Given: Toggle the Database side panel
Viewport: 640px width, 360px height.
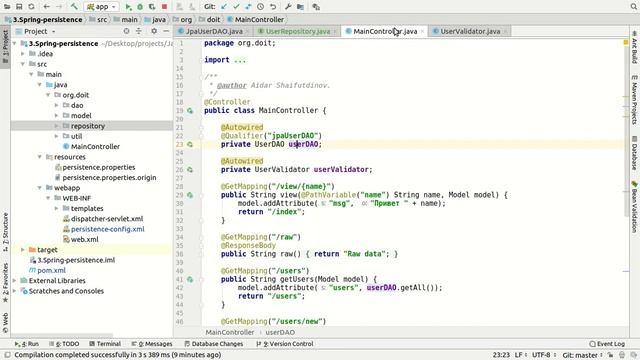Looking at the screenshot, I should pos(634,153).
